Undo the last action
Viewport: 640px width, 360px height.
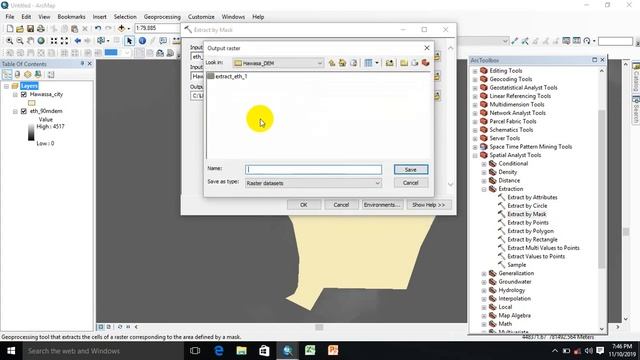point(98,29)
